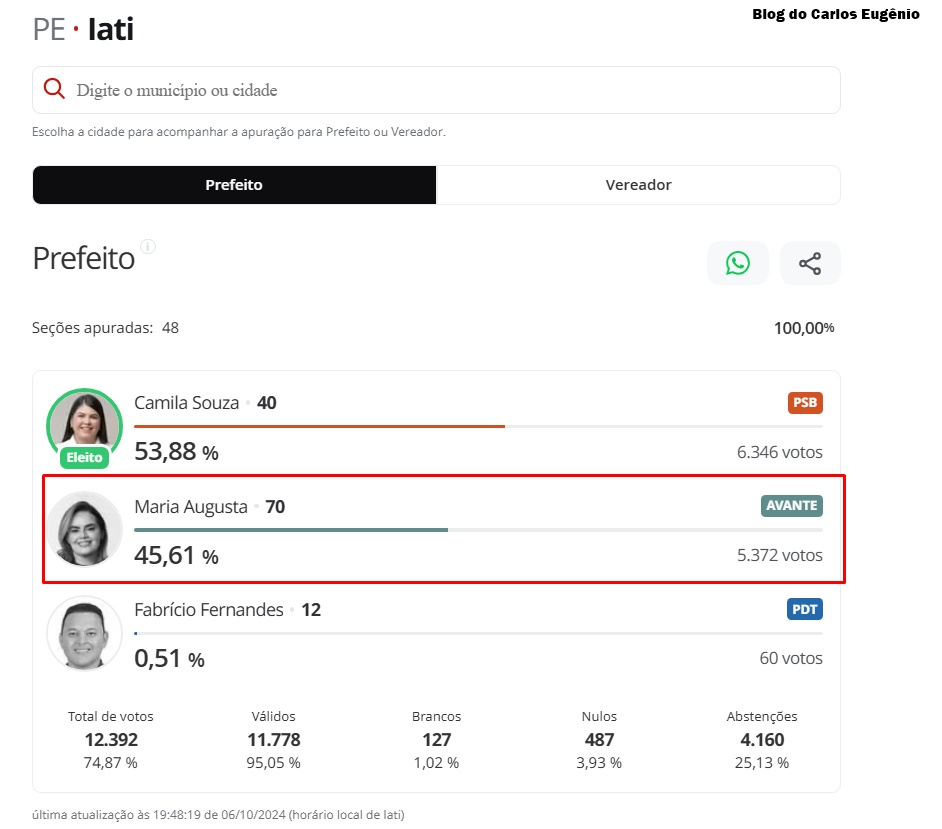This screenshot has height=829, width=942.
Task: Click Camila Souza's orange vote progress bar
Action: tap(320, 426)
